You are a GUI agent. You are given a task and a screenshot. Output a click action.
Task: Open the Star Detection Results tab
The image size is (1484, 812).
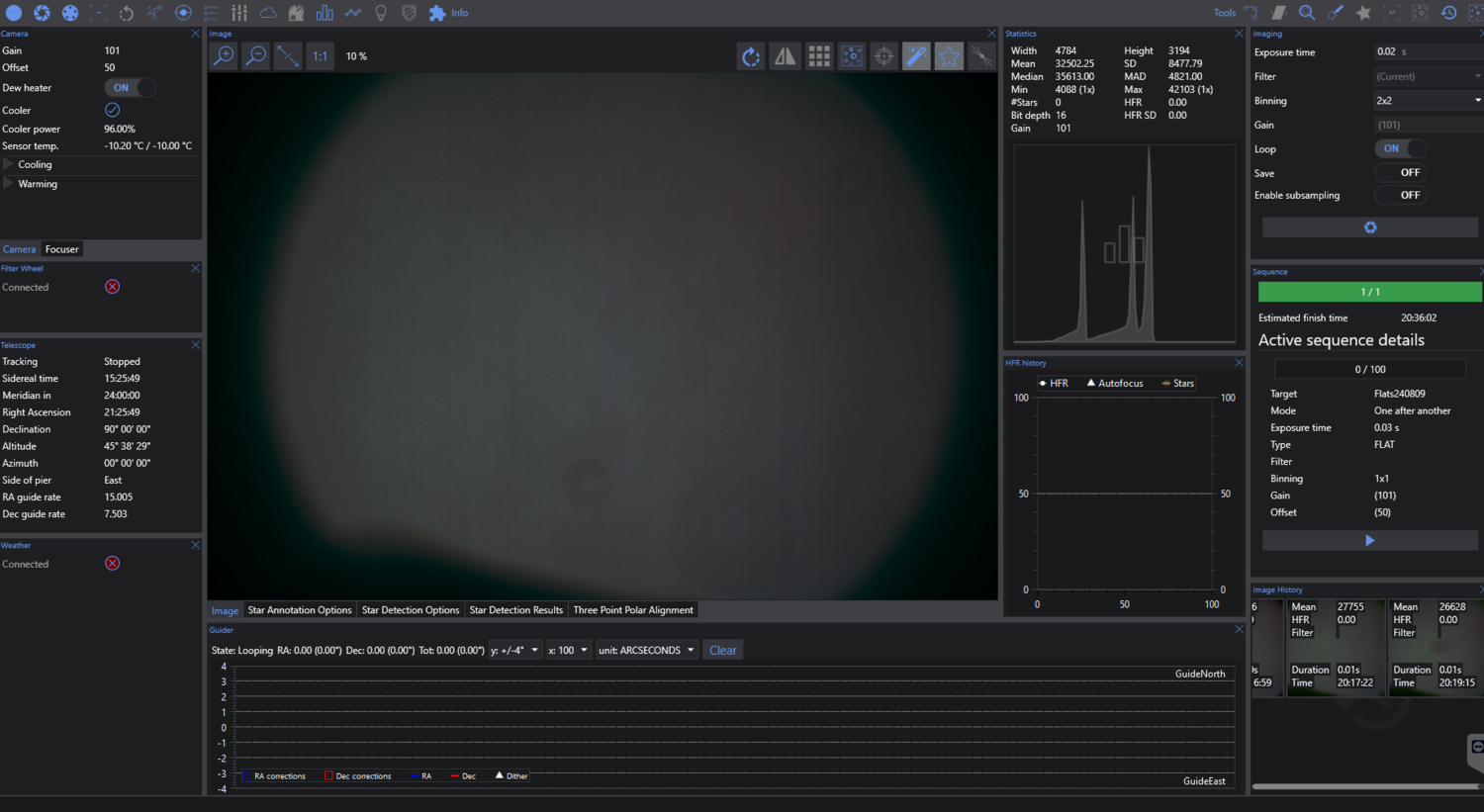coord(515,610)
